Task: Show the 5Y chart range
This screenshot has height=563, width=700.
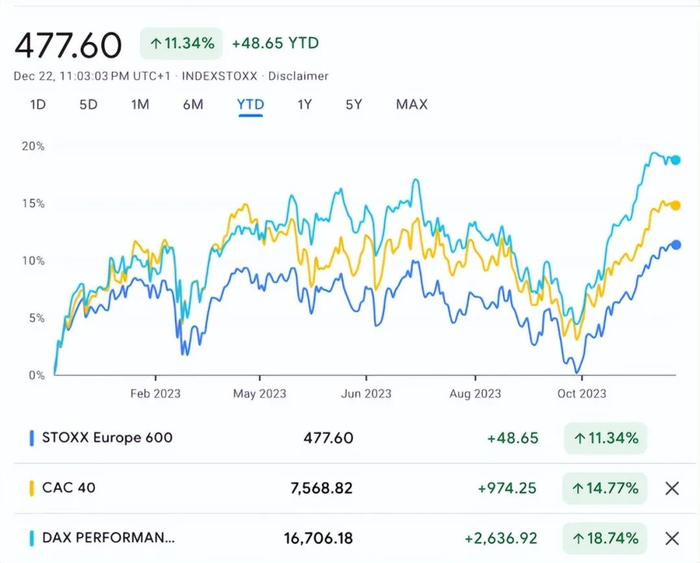Action: 354,105
